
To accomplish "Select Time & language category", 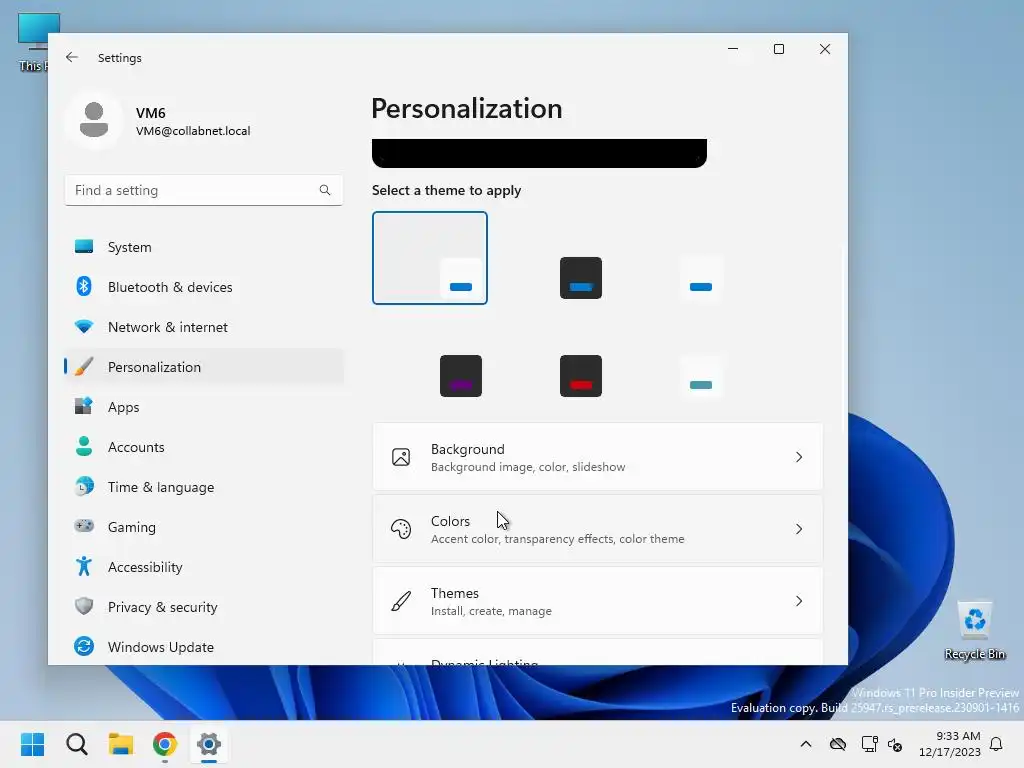I will [204, 487].
